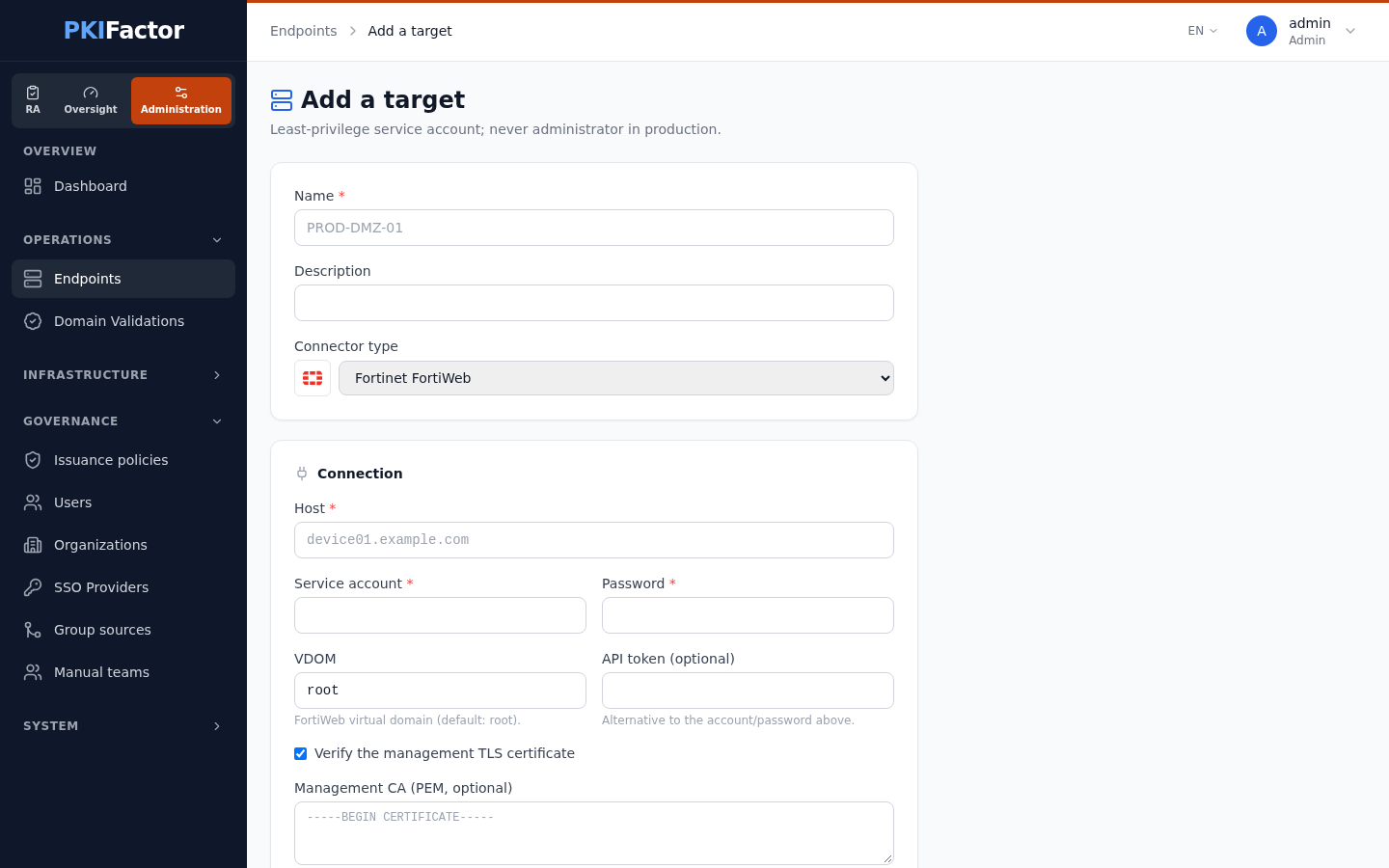Click the Add a target heading icon
The image size is (1389, 868).
[282, 100]
